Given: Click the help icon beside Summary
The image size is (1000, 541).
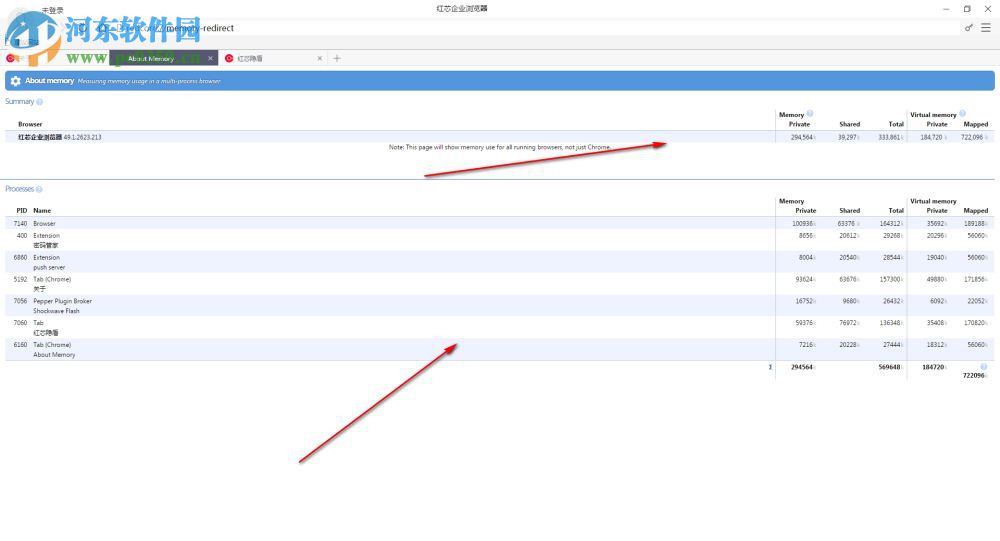Looking at the screenshot, I should (40, 101).
